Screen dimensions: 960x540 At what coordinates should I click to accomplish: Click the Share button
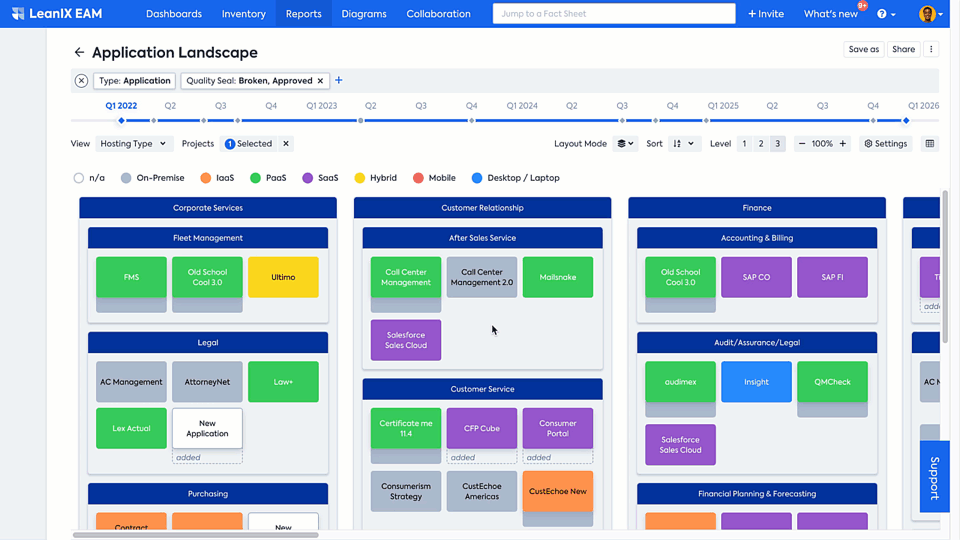click(903, 49)
